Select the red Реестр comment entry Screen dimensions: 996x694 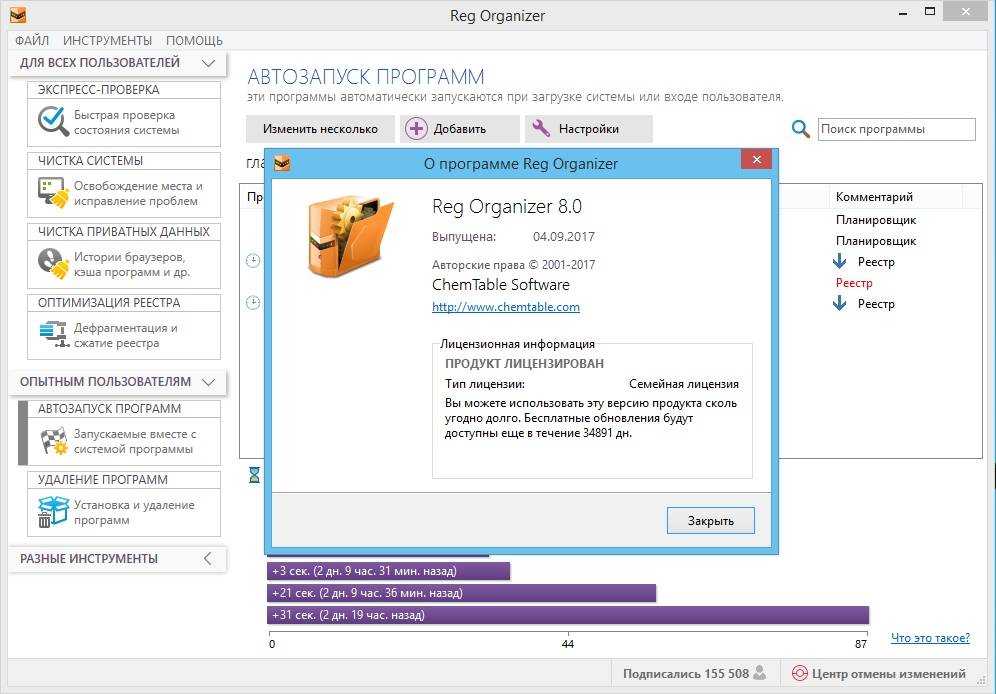854,283
